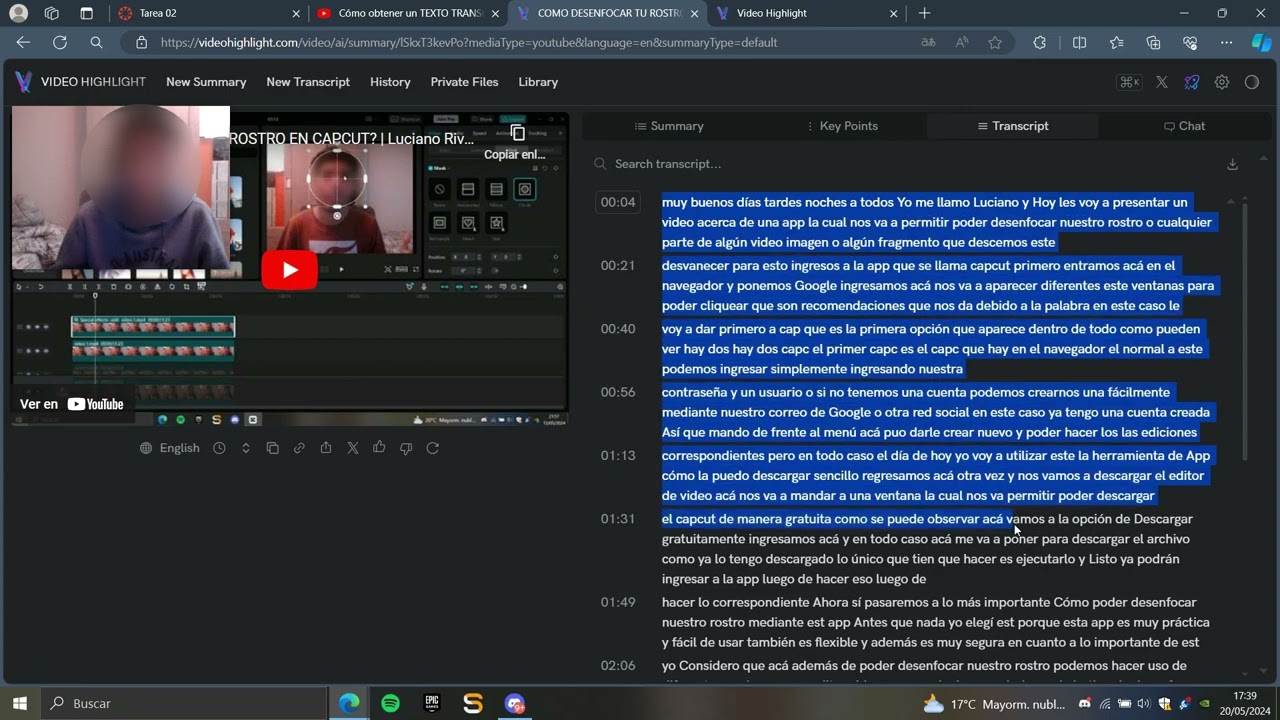This screenshot has width=1280, height=720.
Task: Select the Transcript tab
Action: (1012, 126)
